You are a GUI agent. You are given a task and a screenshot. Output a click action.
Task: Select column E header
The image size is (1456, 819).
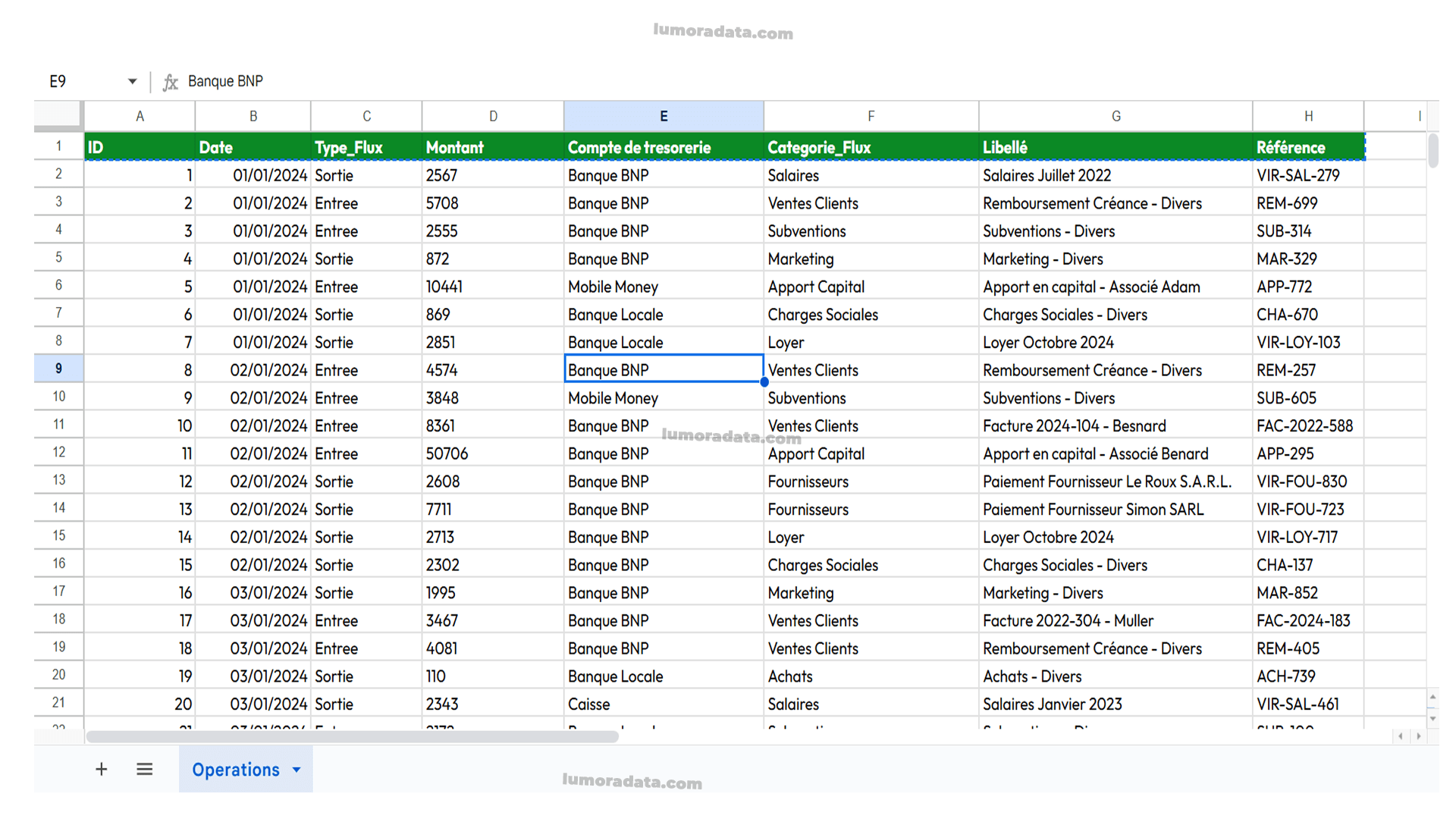[x=663, y=116]
